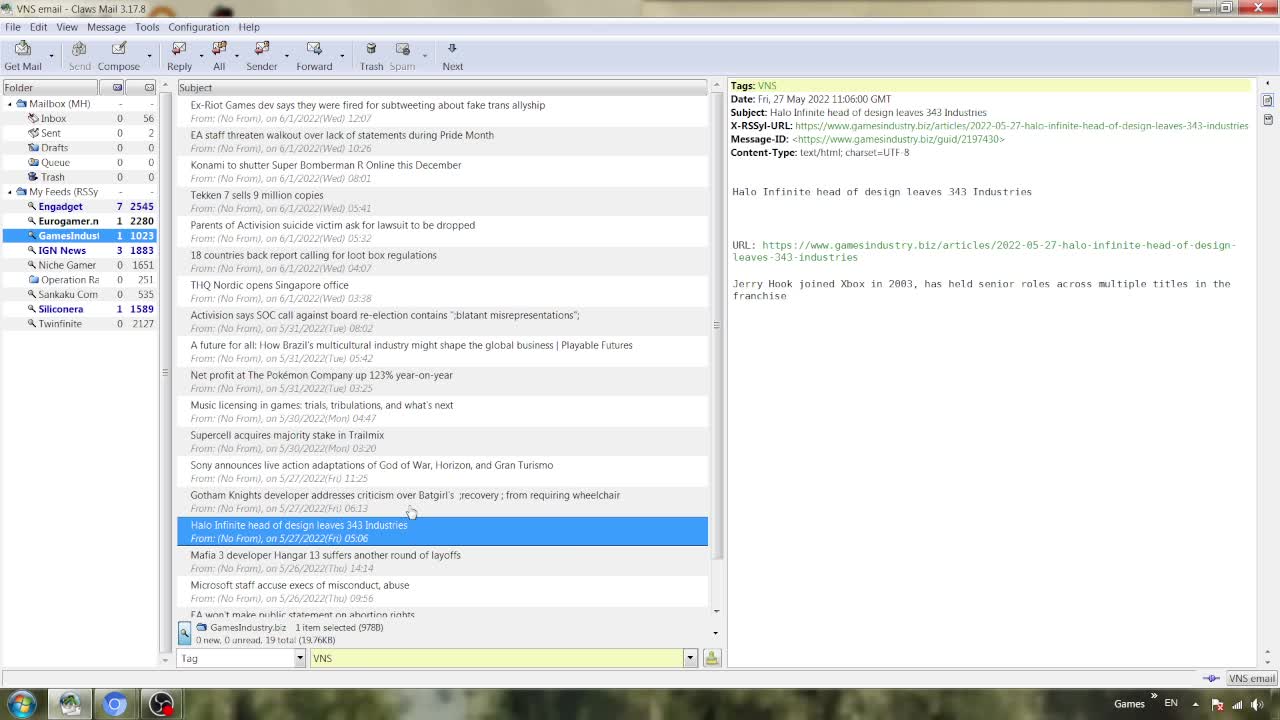Open the X-RSSyl-URL gamesindustry.biz link
Image resolution: width=1280 pixels, height=720 pixels.
tap(1021, 126)
